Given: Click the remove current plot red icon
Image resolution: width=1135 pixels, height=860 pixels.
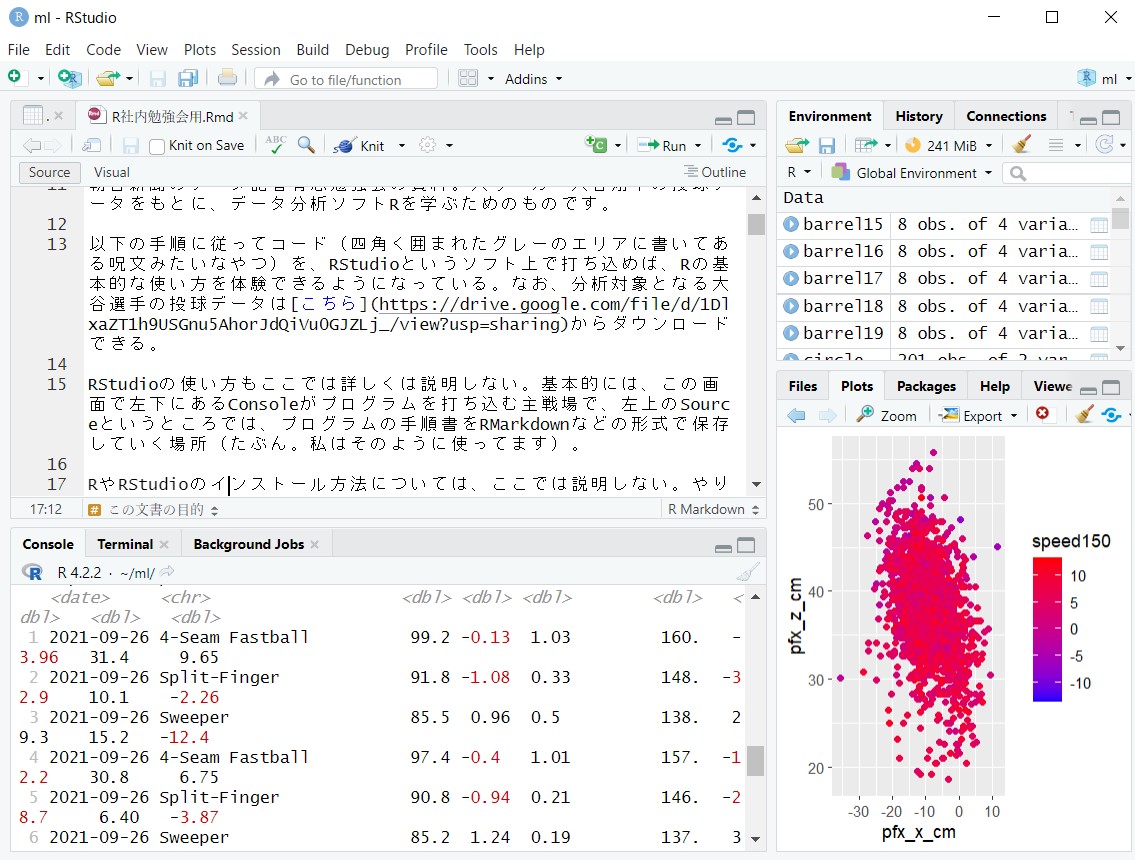Looking at the screenshot, I should (1042, 413).
